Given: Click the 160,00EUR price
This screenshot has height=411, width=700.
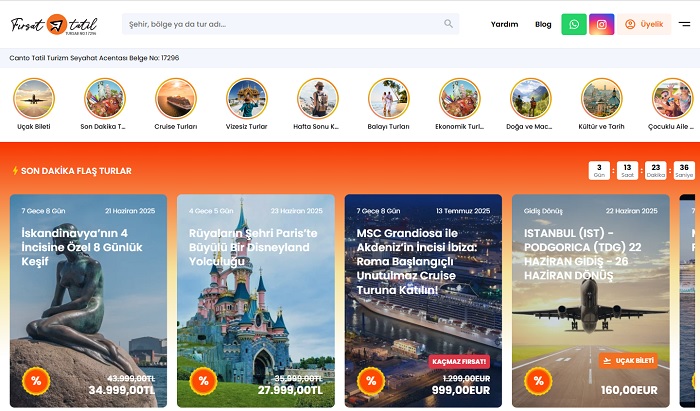Looking at the screenshot, I should pos(629,390).
